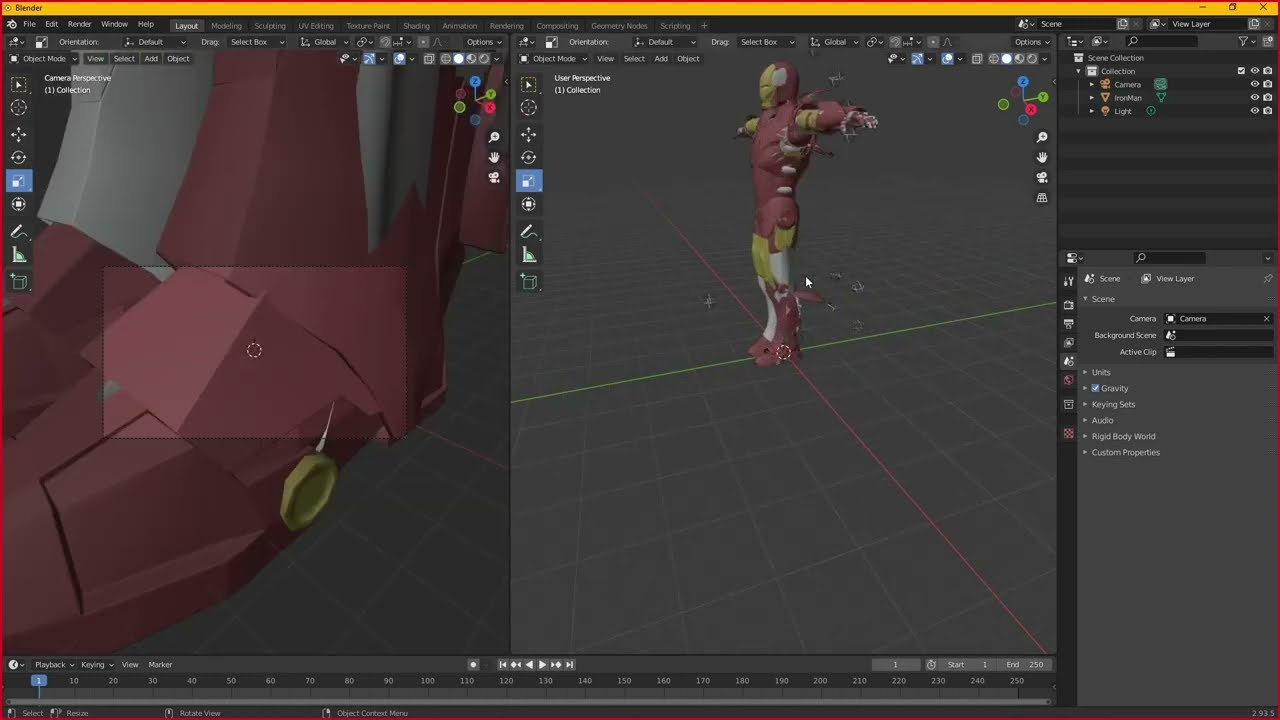Toggle auto keying record button

coord(474,664)
